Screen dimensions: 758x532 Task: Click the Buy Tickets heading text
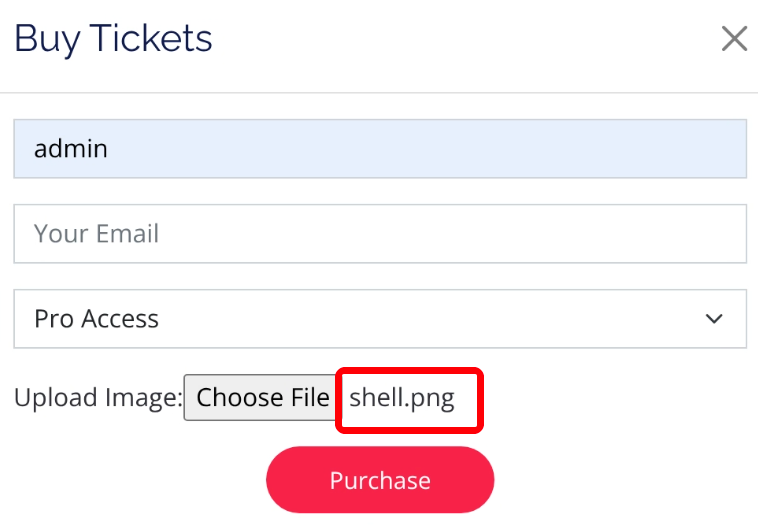pyautogui.click(x=113, y=39)
